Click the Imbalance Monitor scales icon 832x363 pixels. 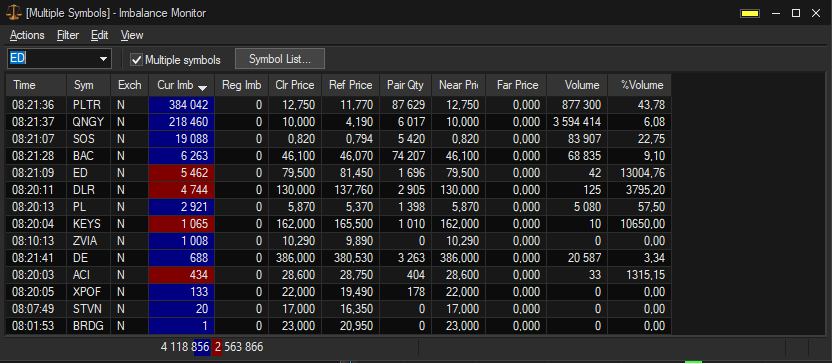(13, 13)
